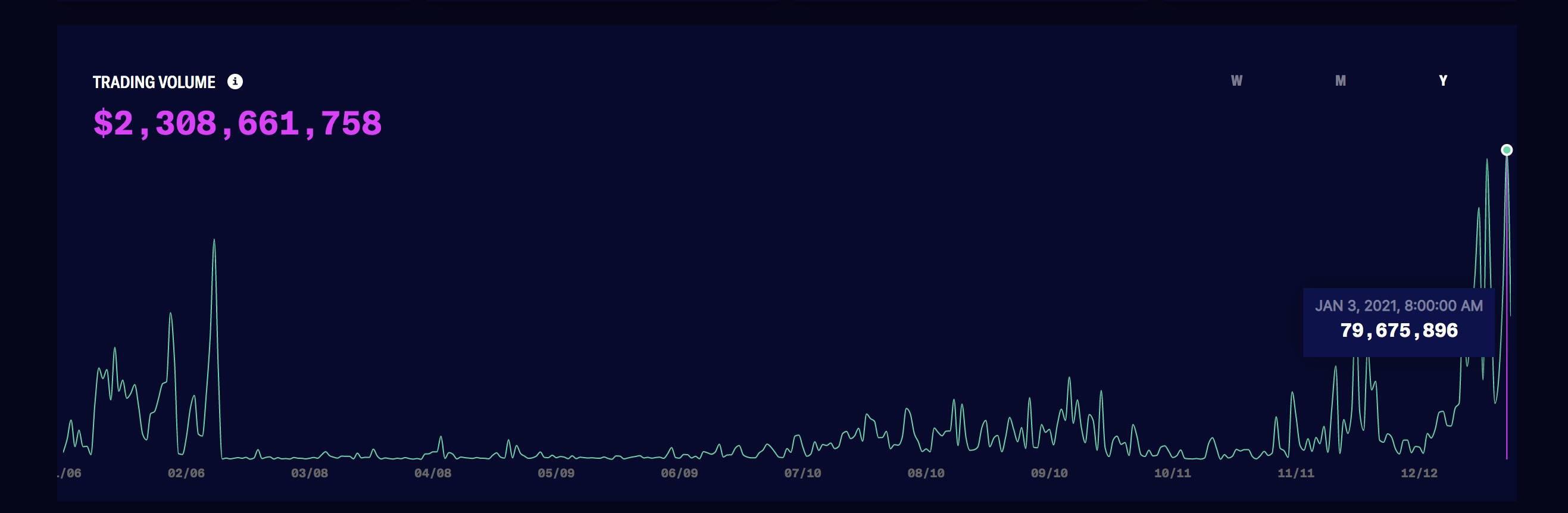This screenshot has height=513, width=1568.
Task: Click the Trading Volume heading
Action: tap(154, 82)
